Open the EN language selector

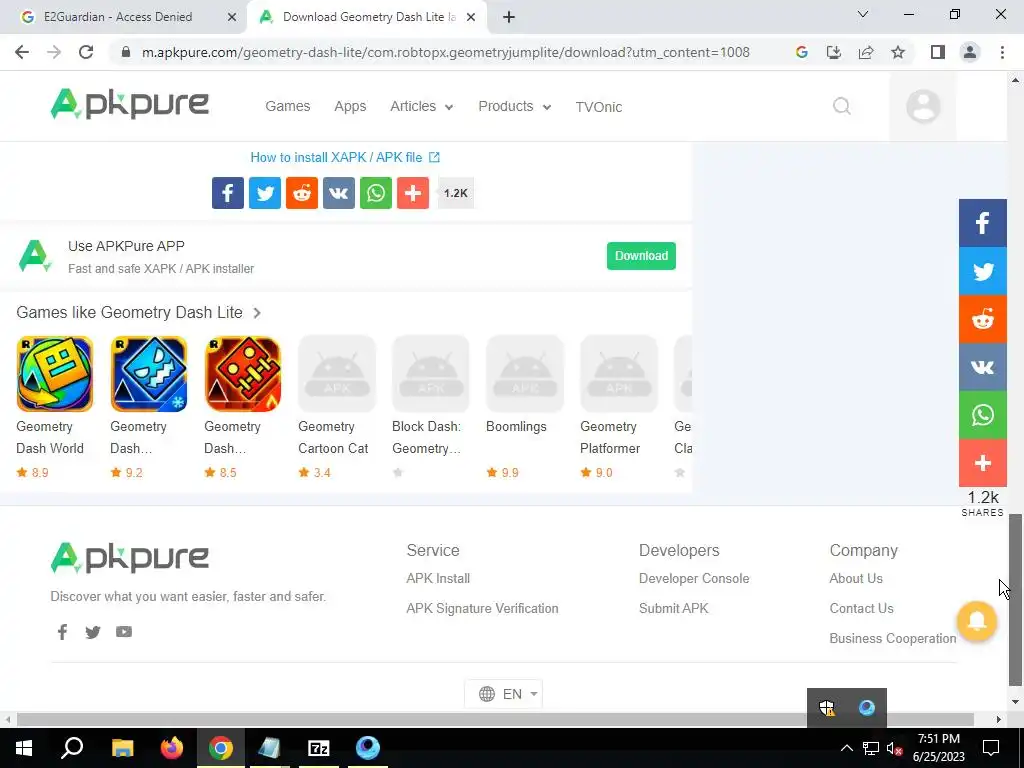(x=504, y=694)
